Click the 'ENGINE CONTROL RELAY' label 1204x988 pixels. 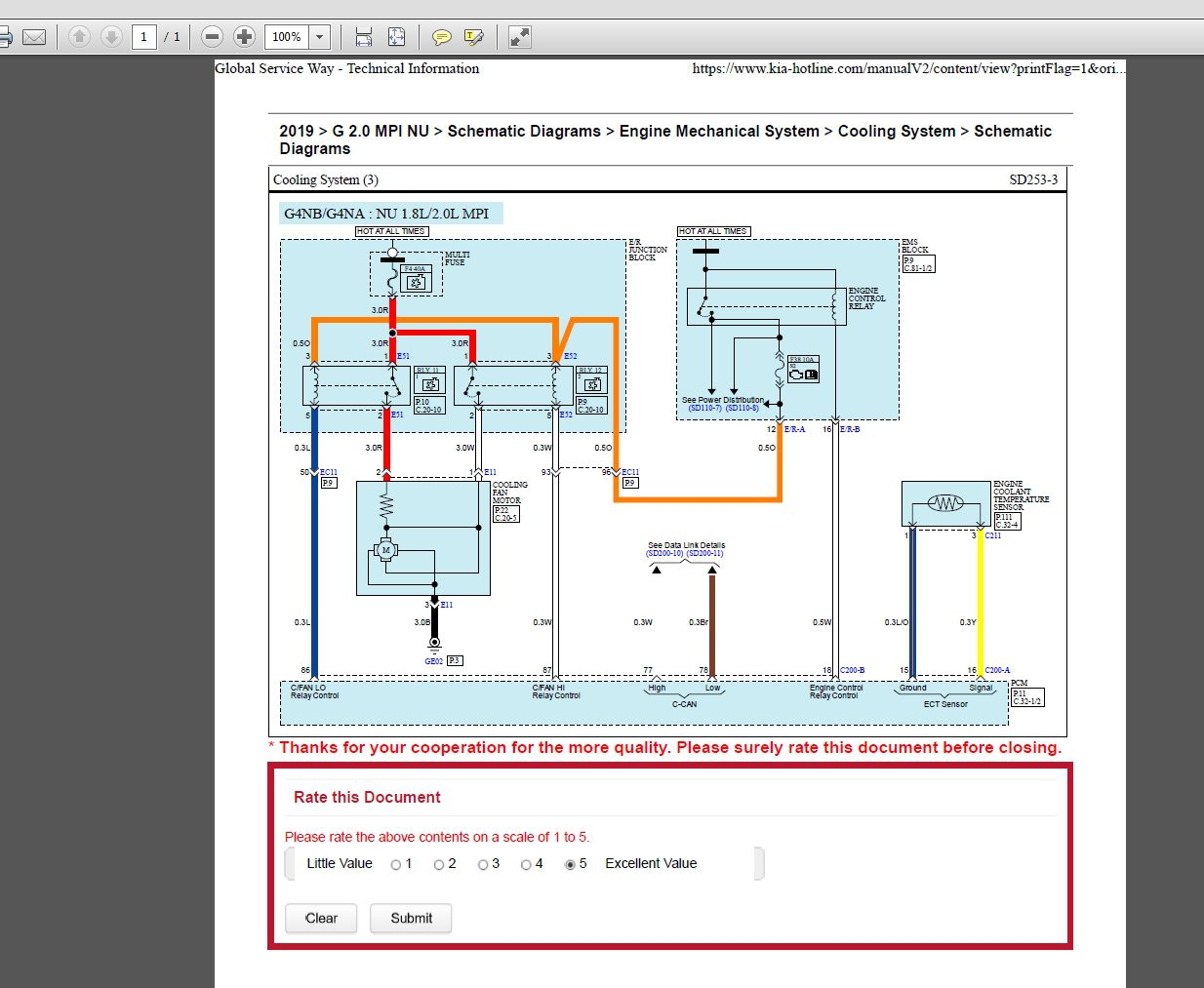click(866, 298)
